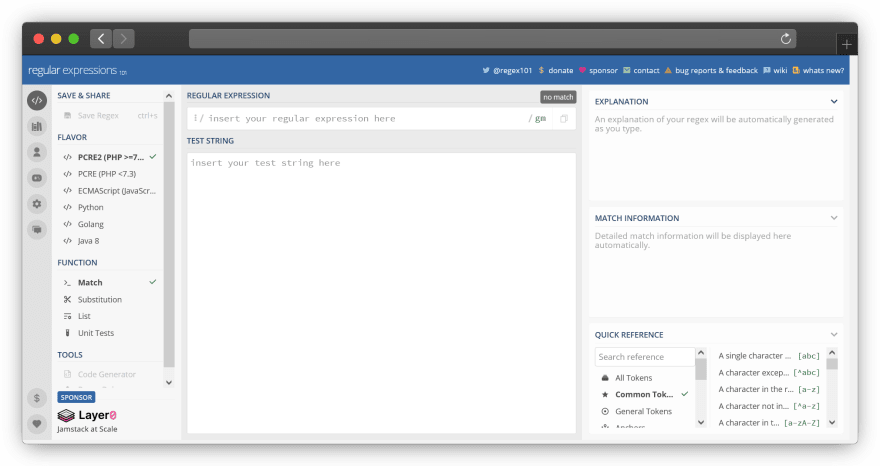Open the contact link in header
This screenshot has height=466, width=880.
pos(641,70)
